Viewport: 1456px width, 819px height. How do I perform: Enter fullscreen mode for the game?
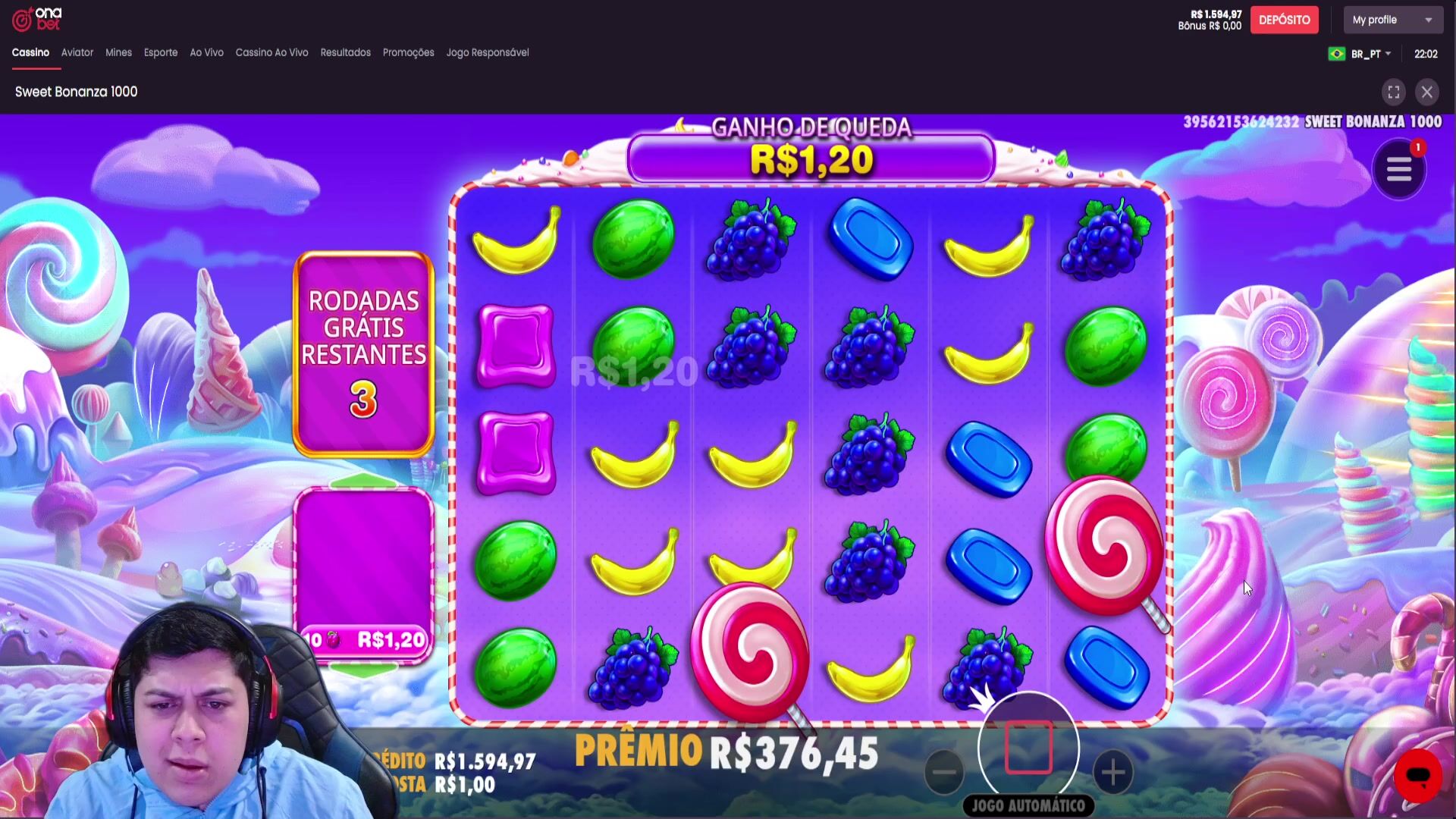(x=1394, y=93)
